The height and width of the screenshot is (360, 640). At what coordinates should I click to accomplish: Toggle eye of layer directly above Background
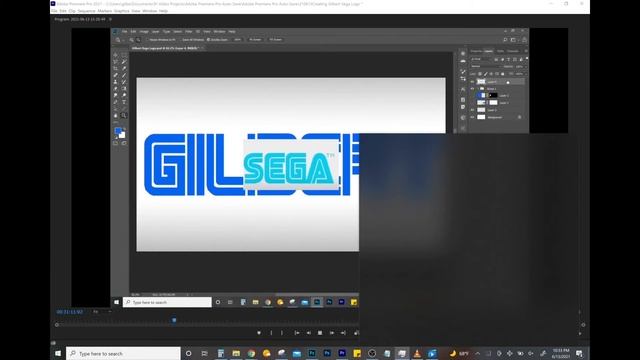coord(472,110)
